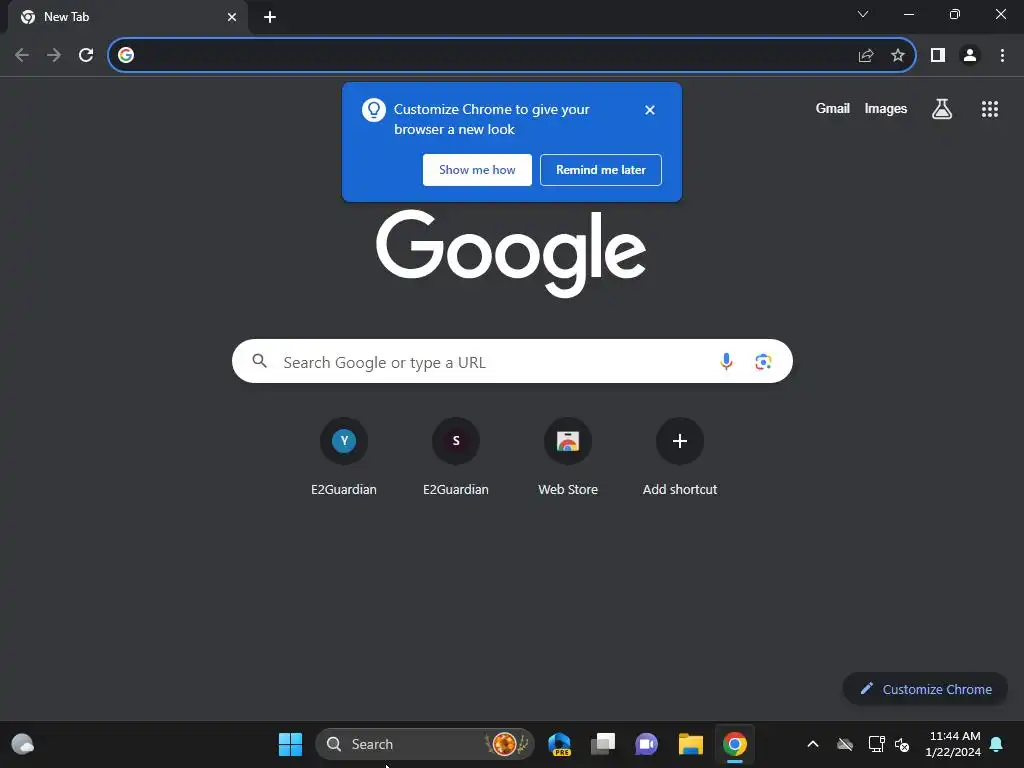Open the notifications bell
The width and height of the screenshot is (1024, 768).
pos(997,744)
